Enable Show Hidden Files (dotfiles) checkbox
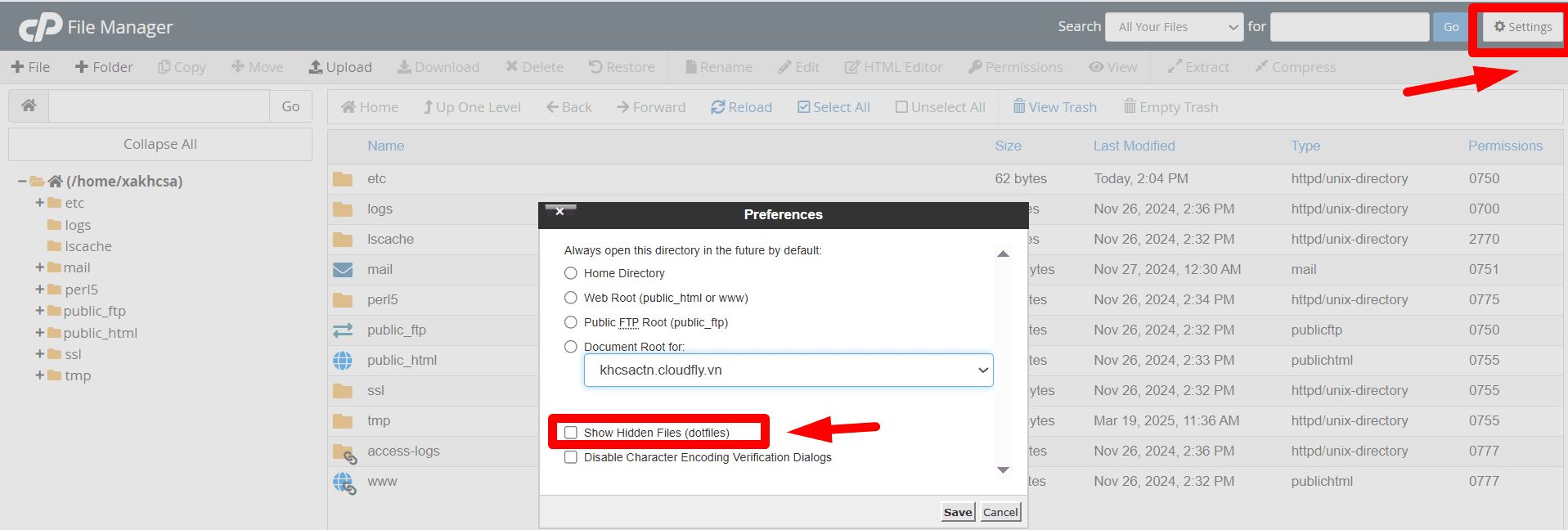1568x530 pixels. coord(571,433)
